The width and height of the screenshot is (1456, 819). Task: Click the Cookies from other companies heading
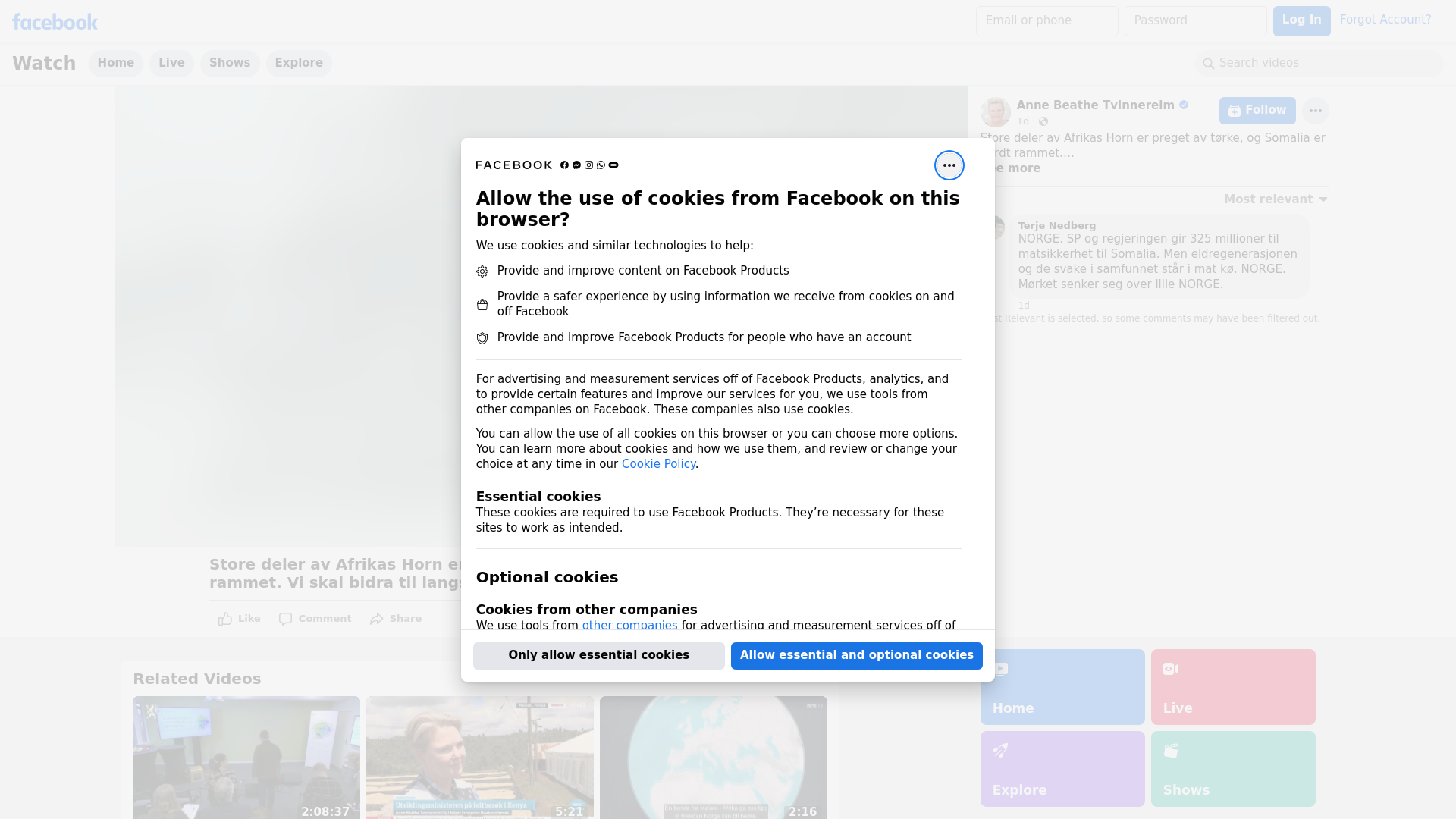coord(586,610)
